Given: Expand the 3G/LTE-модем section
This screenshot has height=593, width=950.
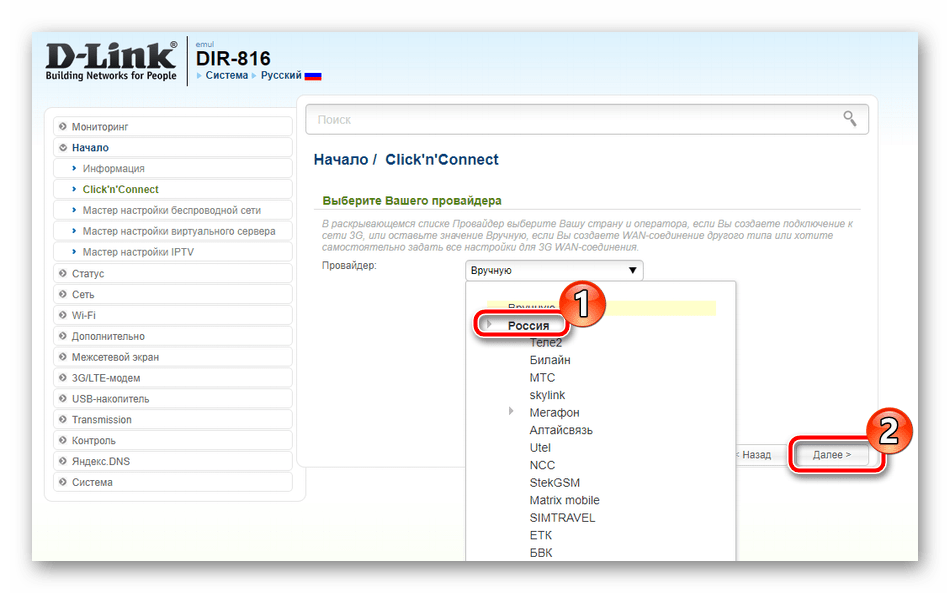Looking at the screenshot, I should (173, 378).
